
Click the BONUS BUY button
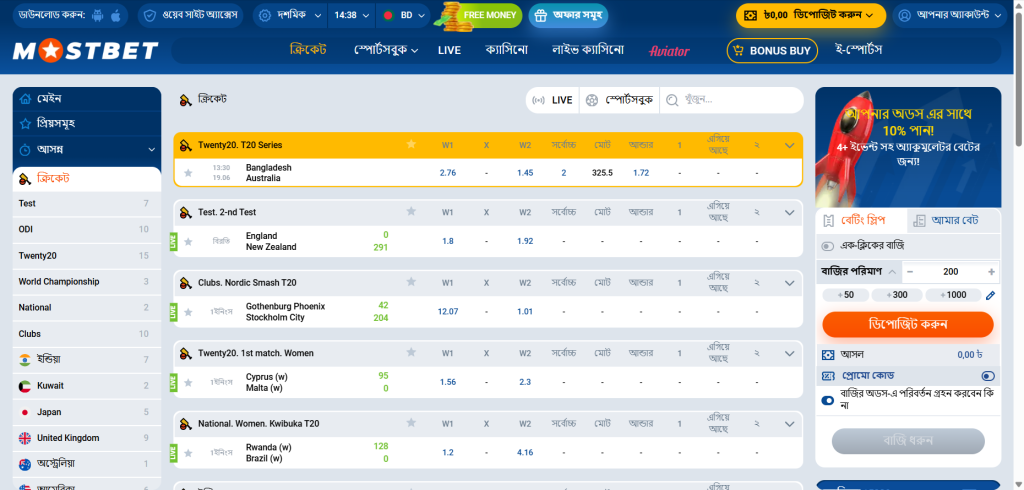pyautogui.click(x=772, y=50)
